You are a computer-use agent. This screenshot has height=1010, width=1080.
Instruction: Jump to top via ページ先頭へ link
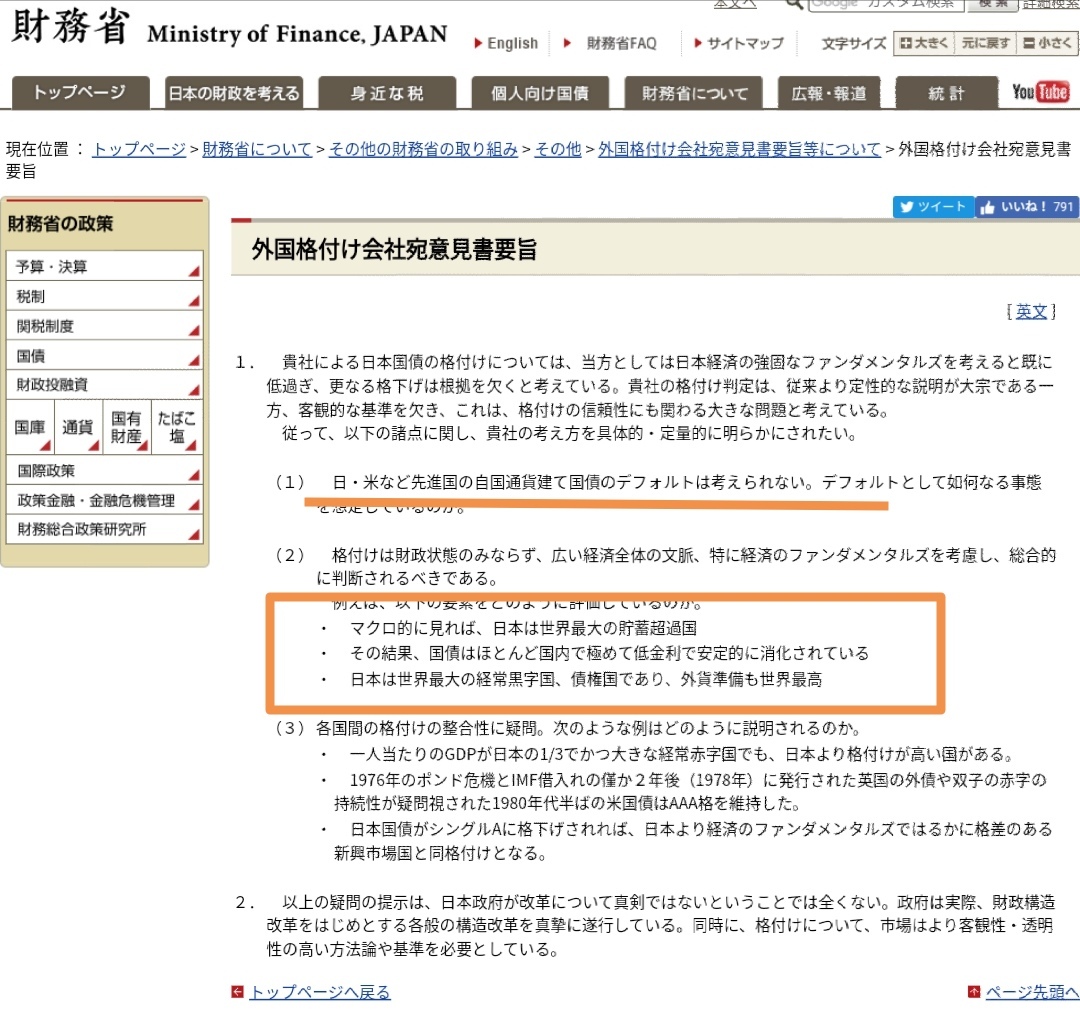tap(1031, 992)
